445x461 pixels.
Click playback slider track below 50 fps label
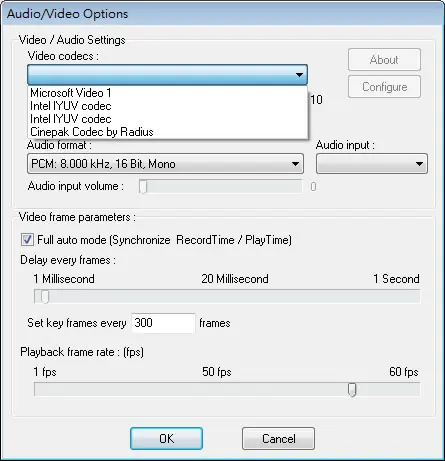click(x=217, y=389)
